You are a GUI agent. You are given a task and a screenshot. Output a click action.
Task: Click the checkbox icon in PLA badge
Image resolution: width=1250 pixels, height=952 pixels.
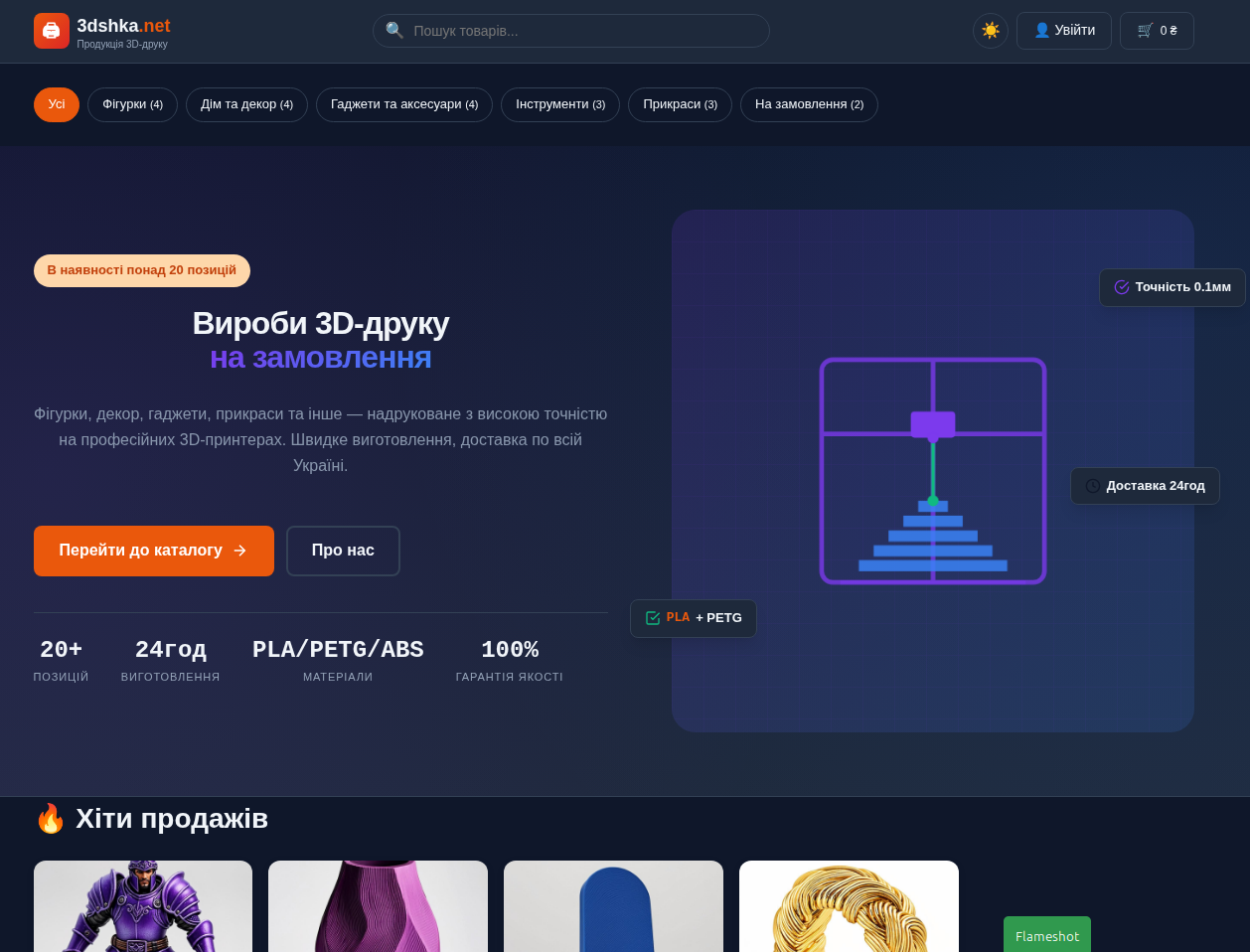tap(653, 618)
